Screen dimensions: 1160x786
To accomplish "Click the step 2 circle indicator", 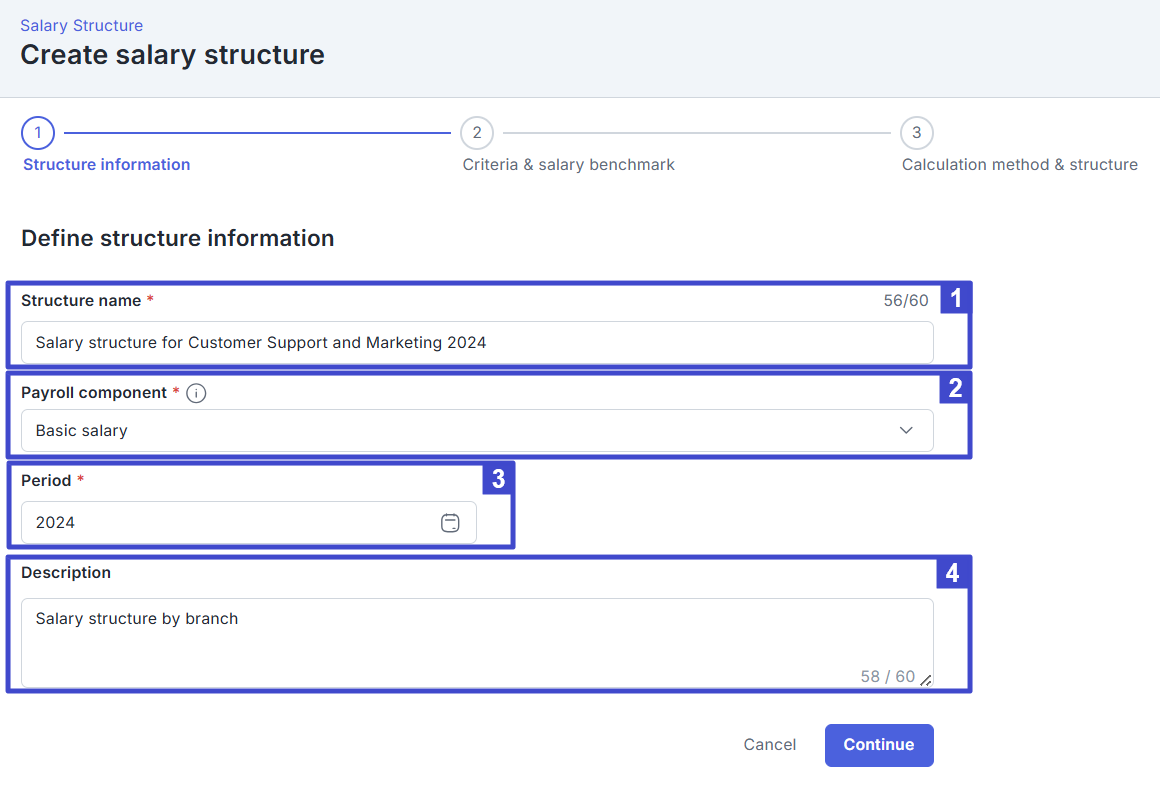I will tap(477, 132).
